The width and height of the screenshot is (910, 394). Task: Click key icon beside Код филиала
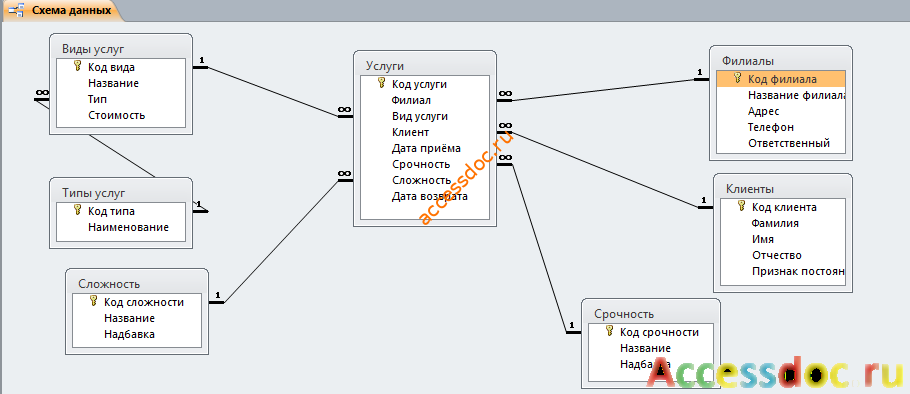click(738, 78)
